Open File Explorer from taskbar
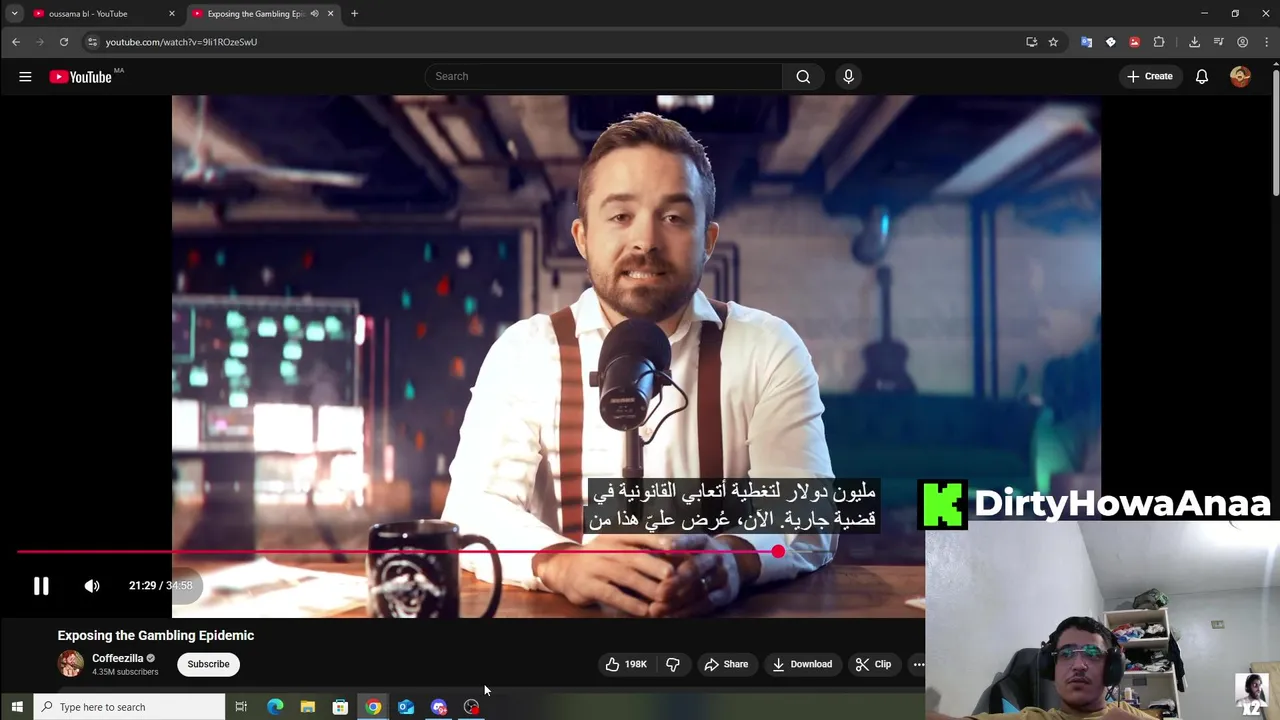 click(308, 707)
